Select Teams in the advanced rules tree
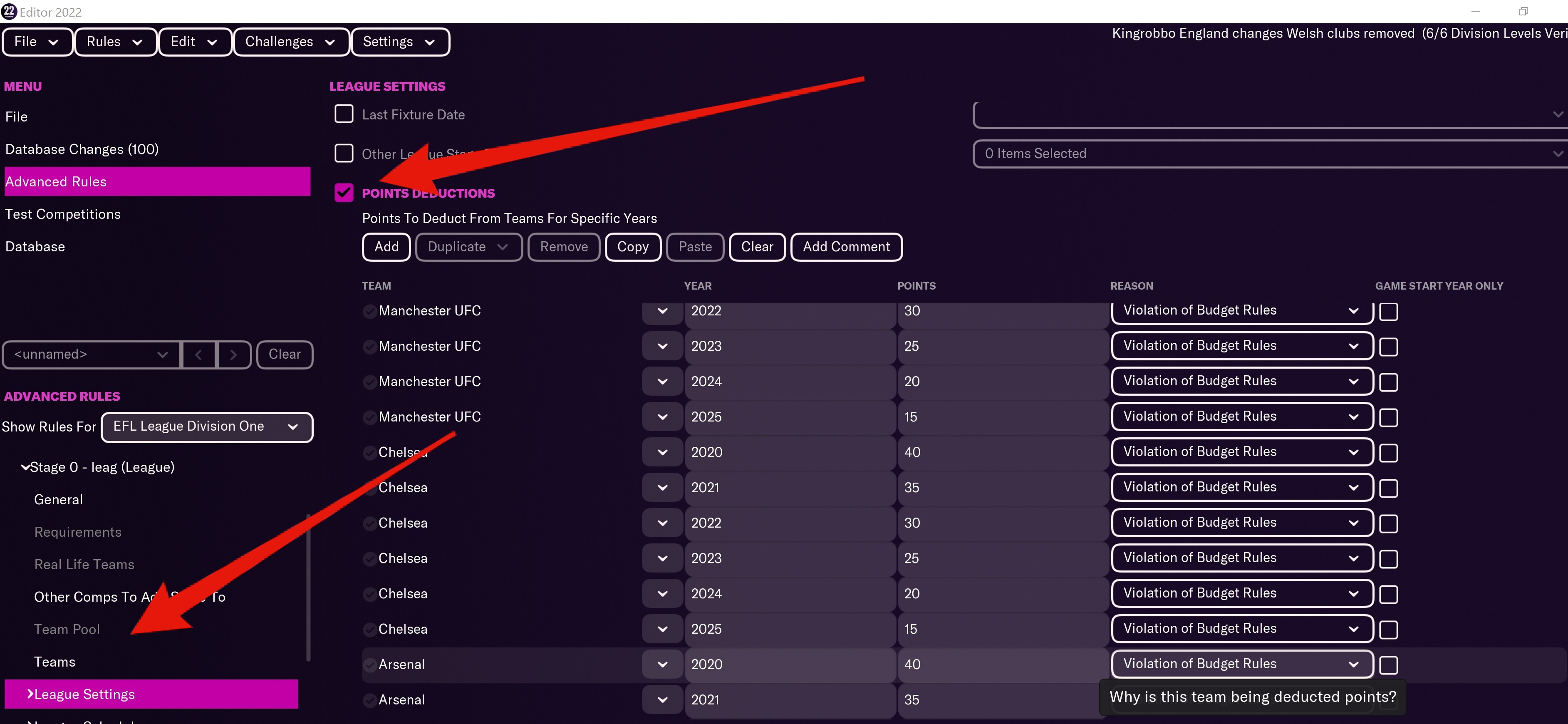Screen dimensions: 1568x724 (x=55, y=662)
